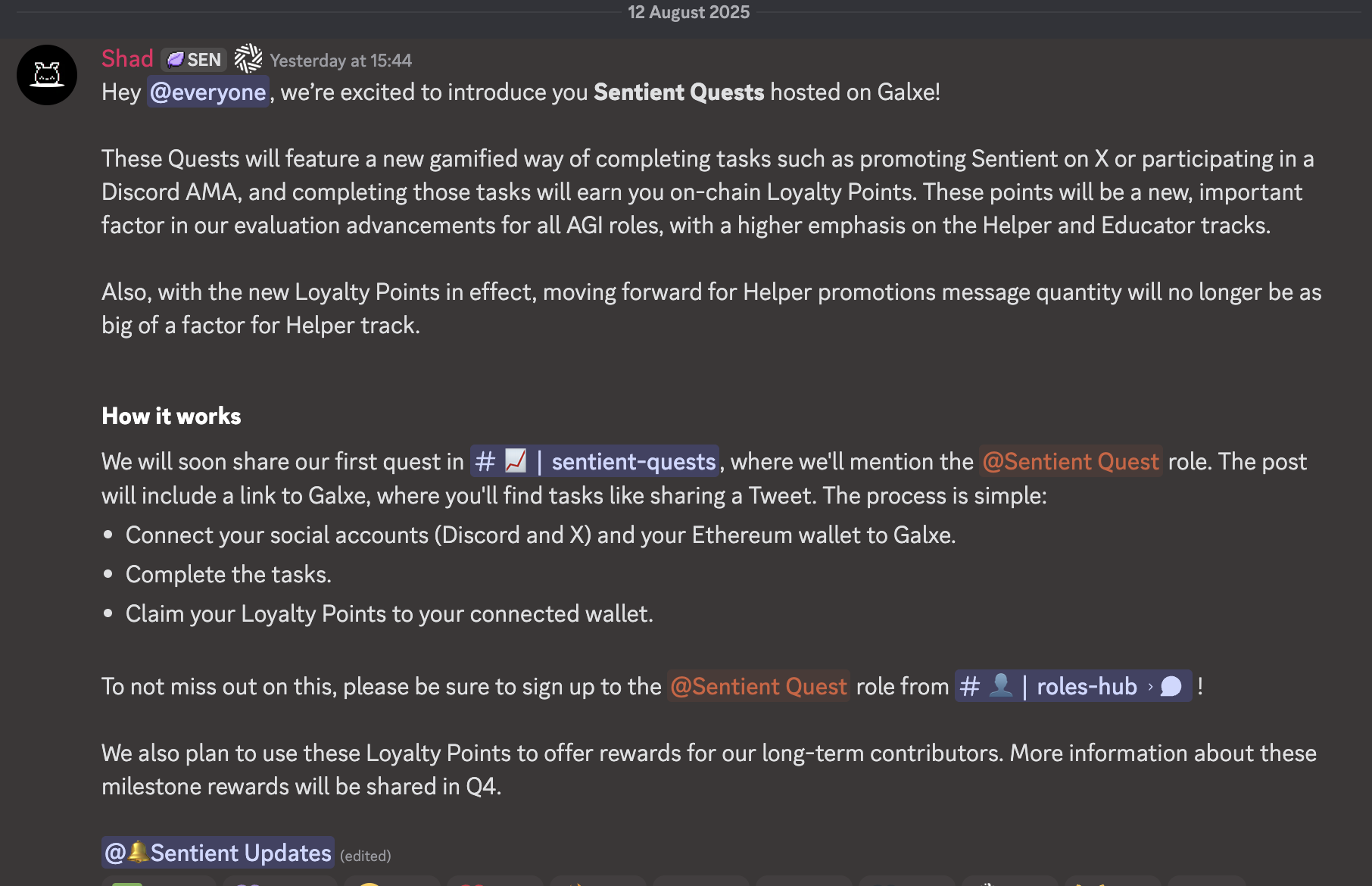Click the "Yesterday at 15:44" timestamp
The image size is (1372, 886).
coord(341,61)
